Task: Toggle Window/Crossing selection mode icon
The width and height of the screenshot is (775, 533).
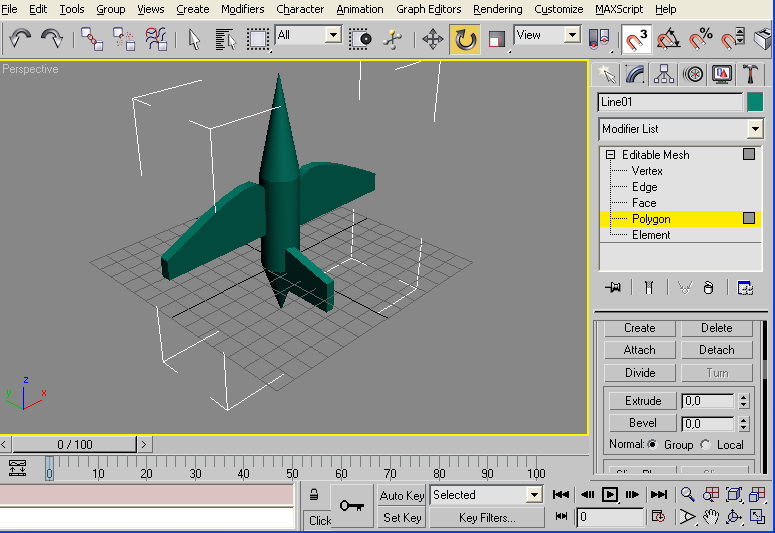Action: pyautogui.click(x=360, y=39)
